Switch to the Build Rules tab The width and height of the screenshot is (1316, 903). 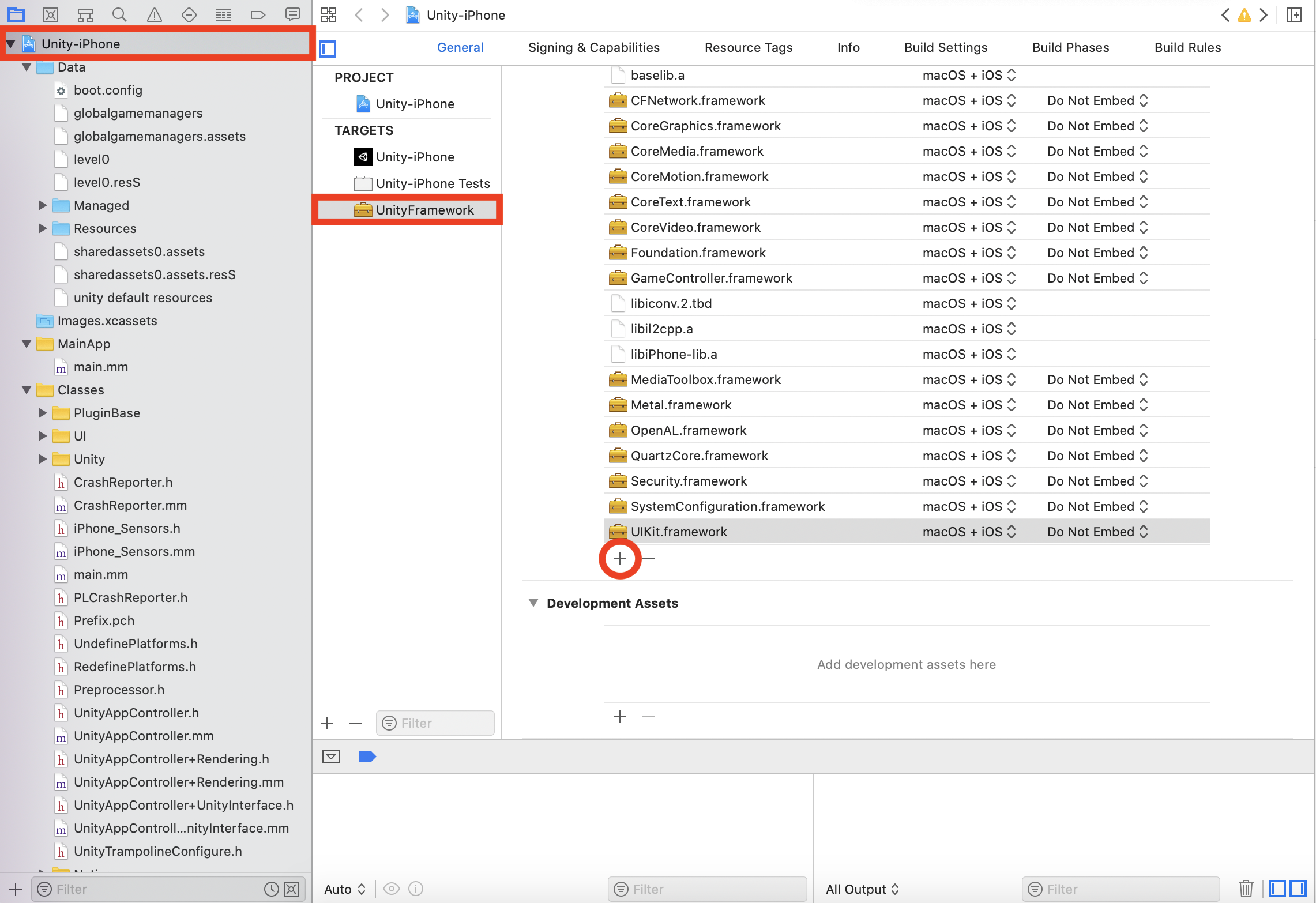coord(1188,47)
